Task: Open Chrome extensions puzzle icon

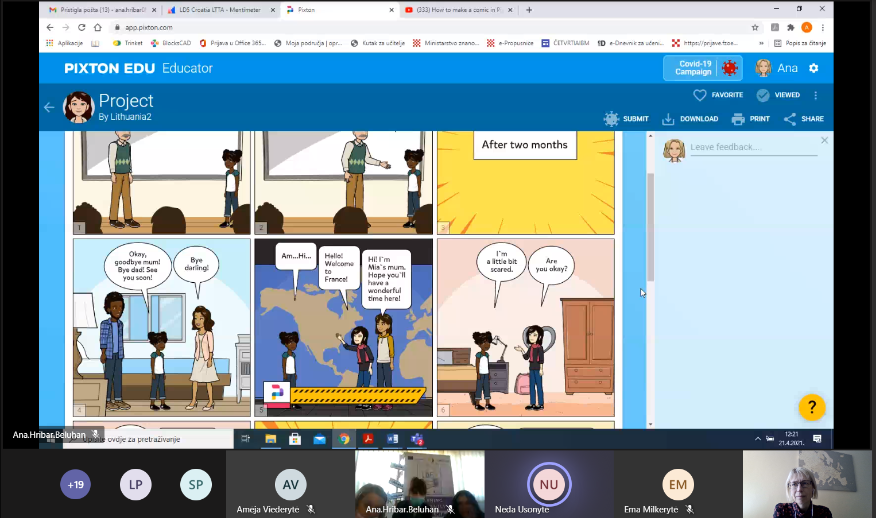Action: (x=791, y=27)
